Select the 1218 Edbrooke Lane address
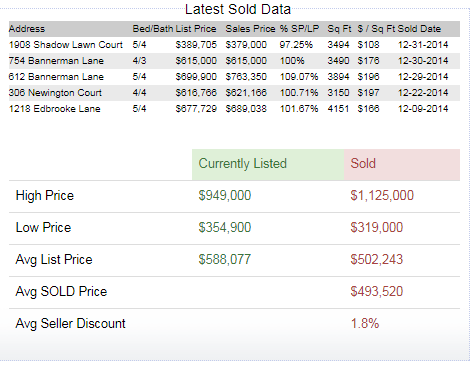 54,109
